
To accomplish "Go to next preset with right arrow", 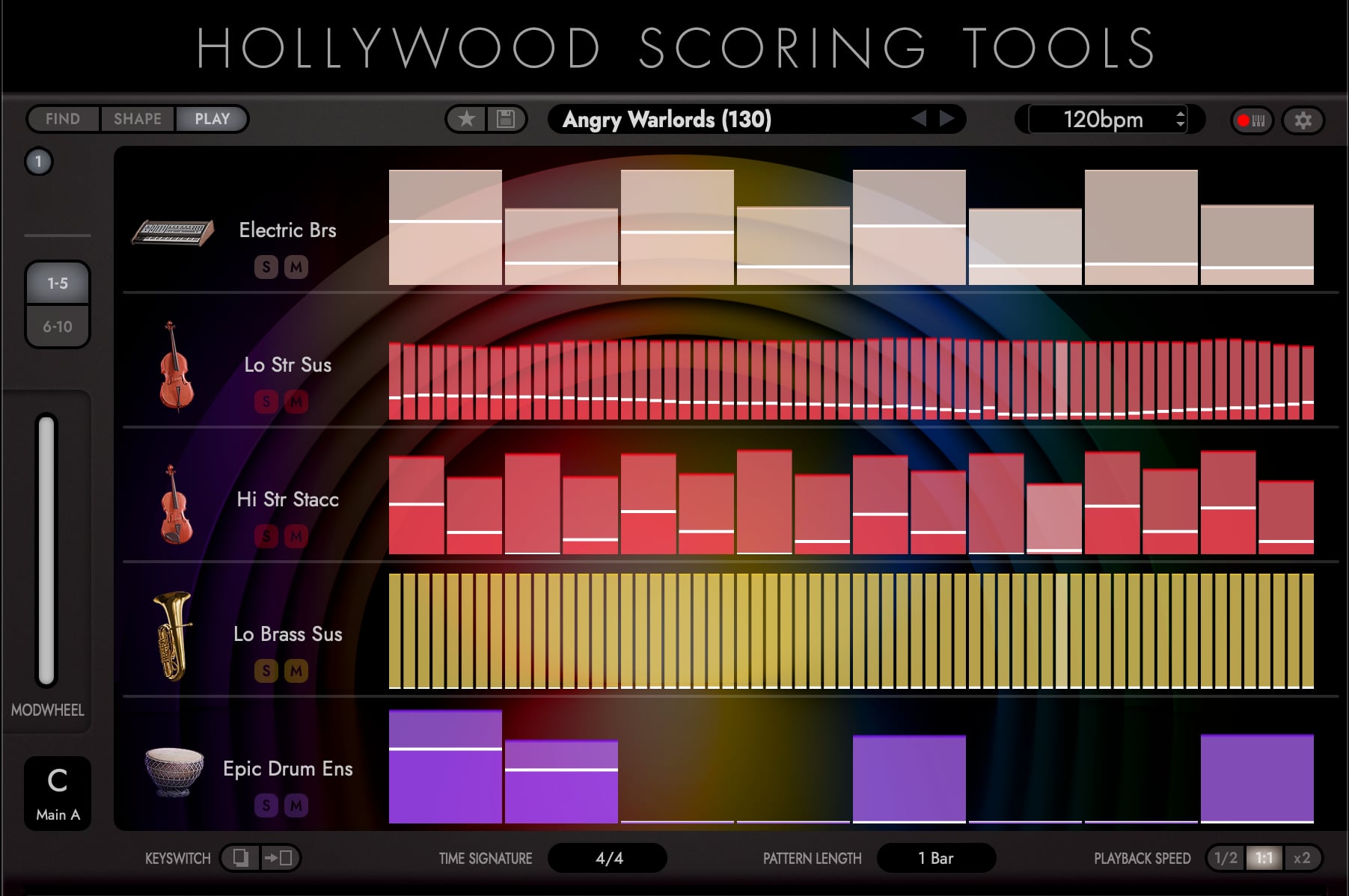I will point(947,118).
